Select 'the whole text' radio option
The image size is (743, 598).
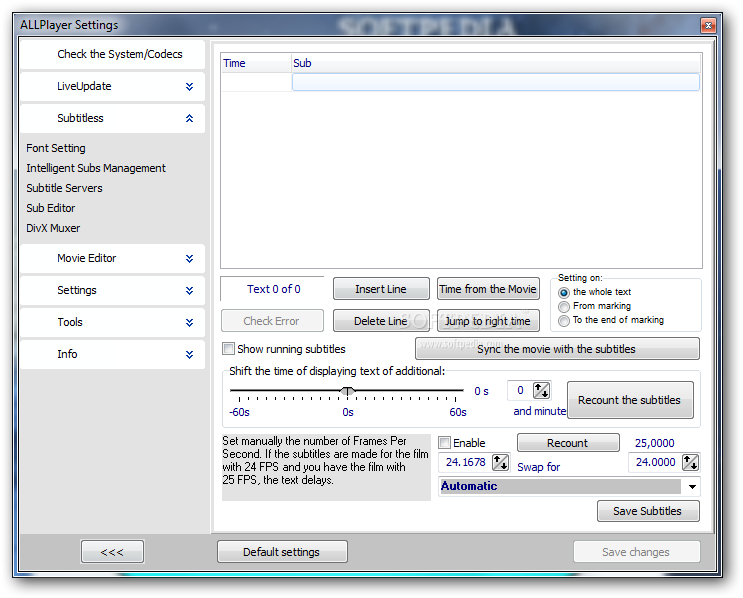pos(563,292)
